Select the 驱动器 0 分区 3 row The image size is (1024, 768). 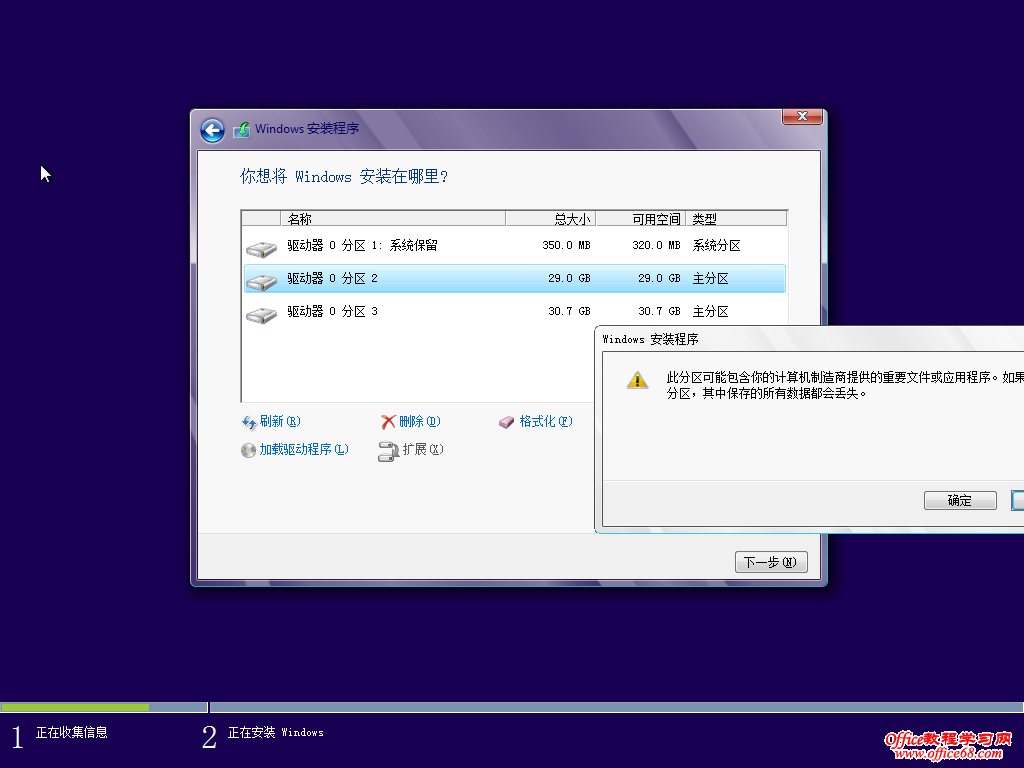pyautogui.click(x=400, y=311)
